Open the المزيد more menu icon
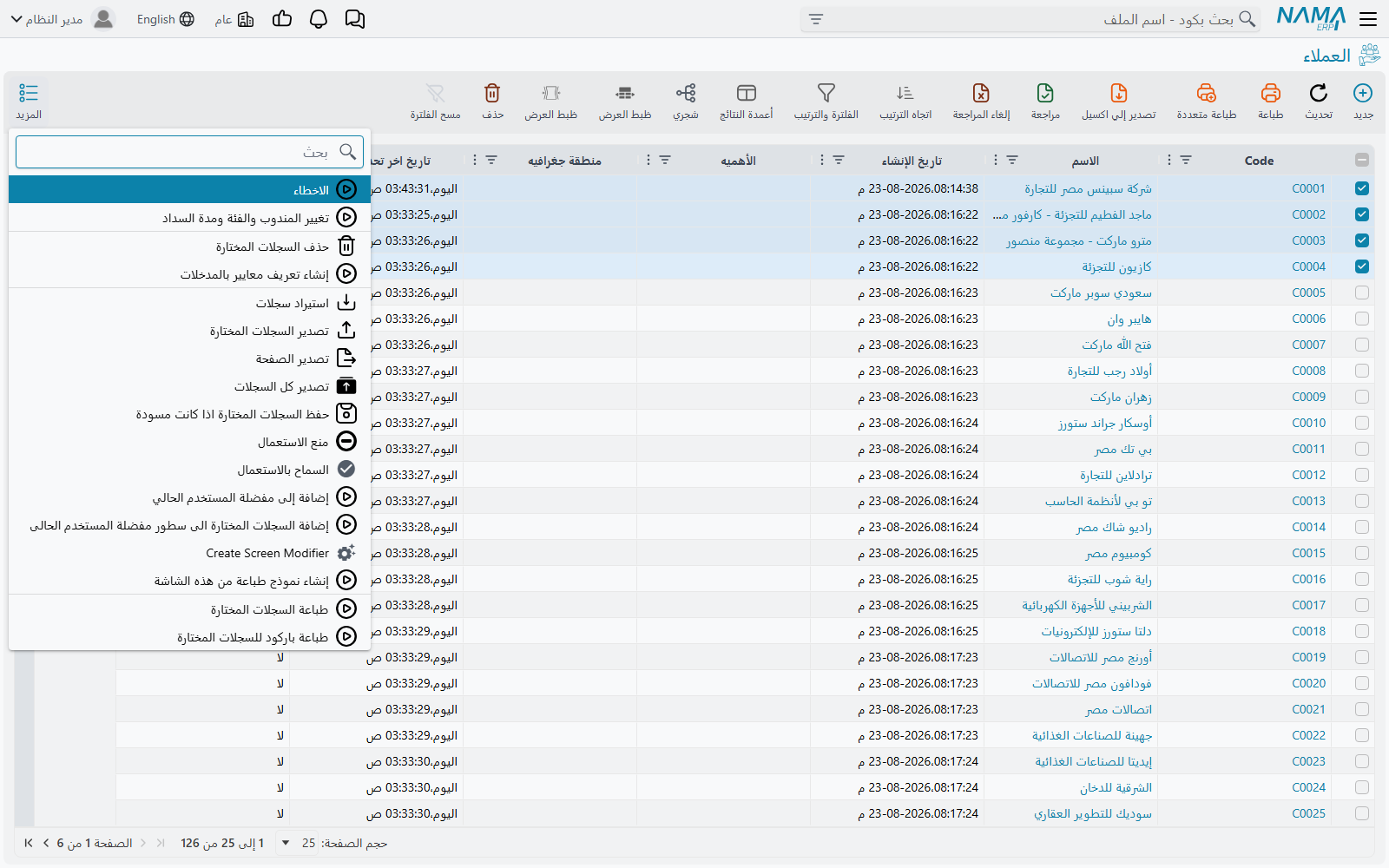The image size is (1389, 868). (29, 93)
